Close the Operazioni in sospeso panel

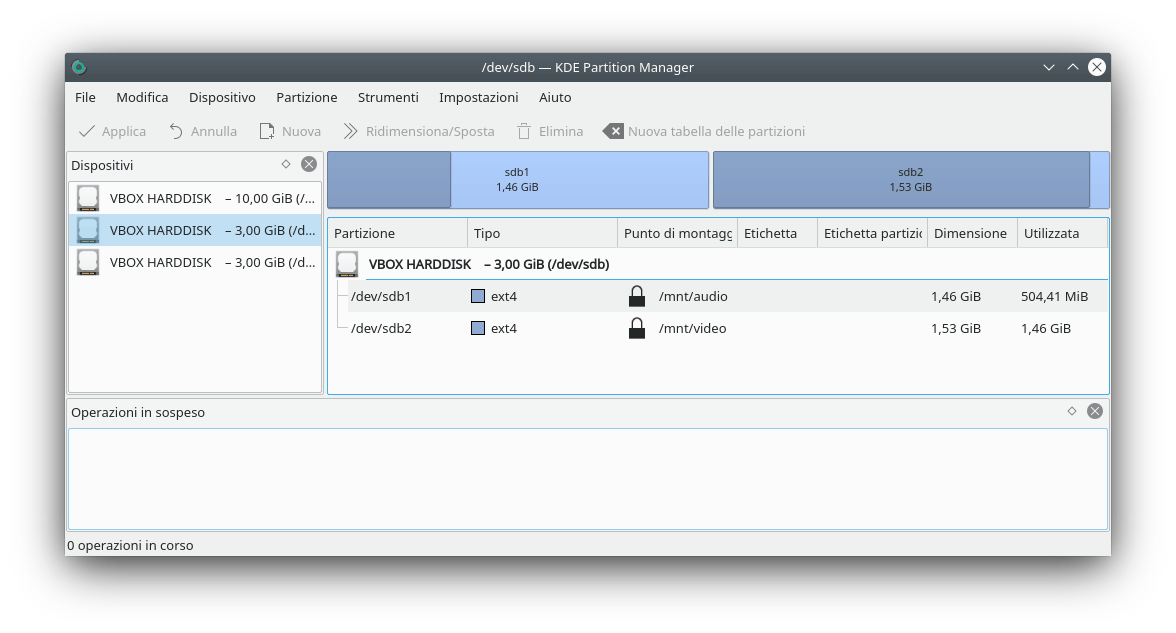1095,411
